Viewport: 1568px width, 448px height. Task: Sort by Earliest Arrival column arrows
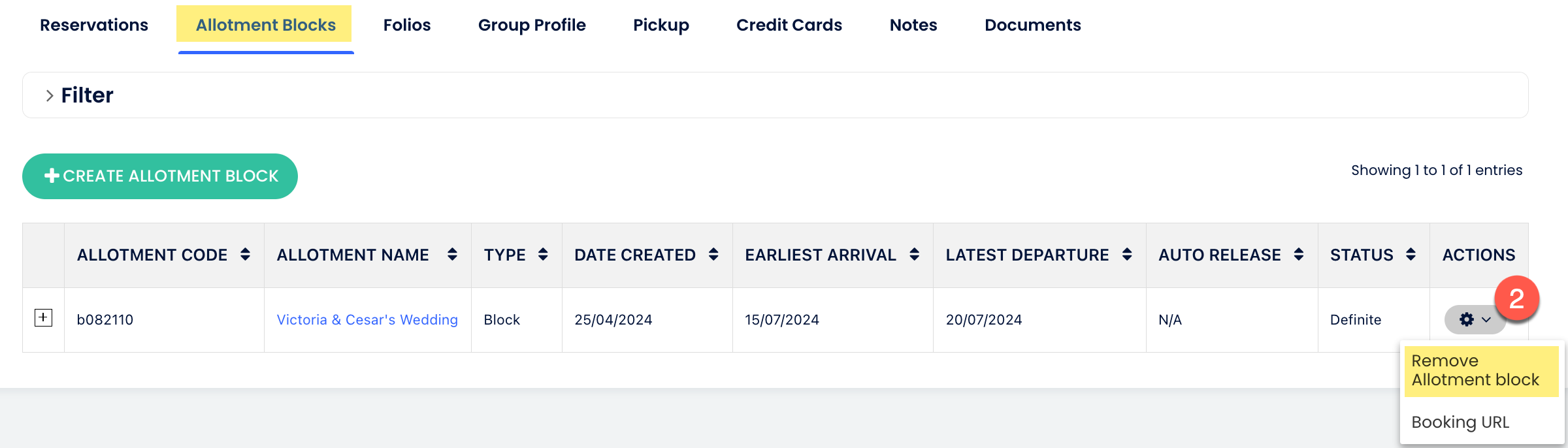[x=915, y=255]
